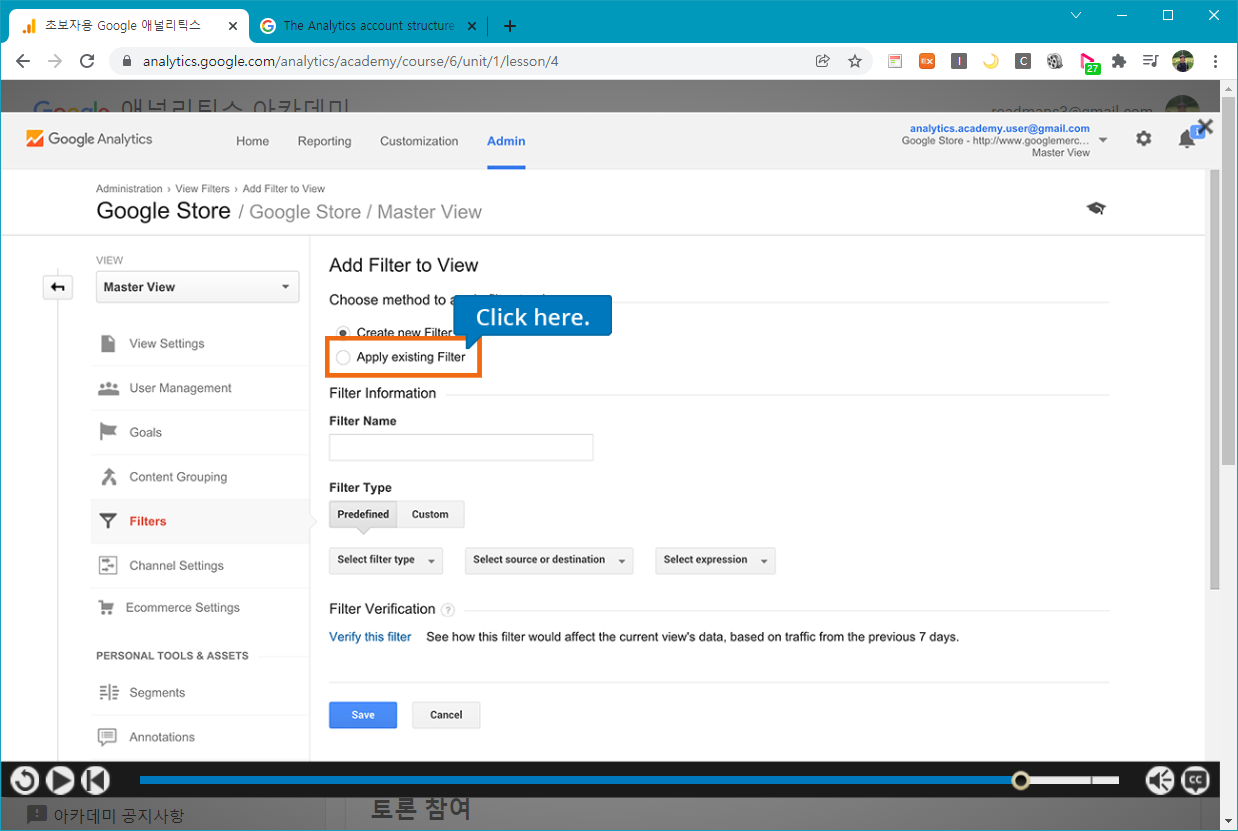Switch filter type to Predefined

click(363, 514)
